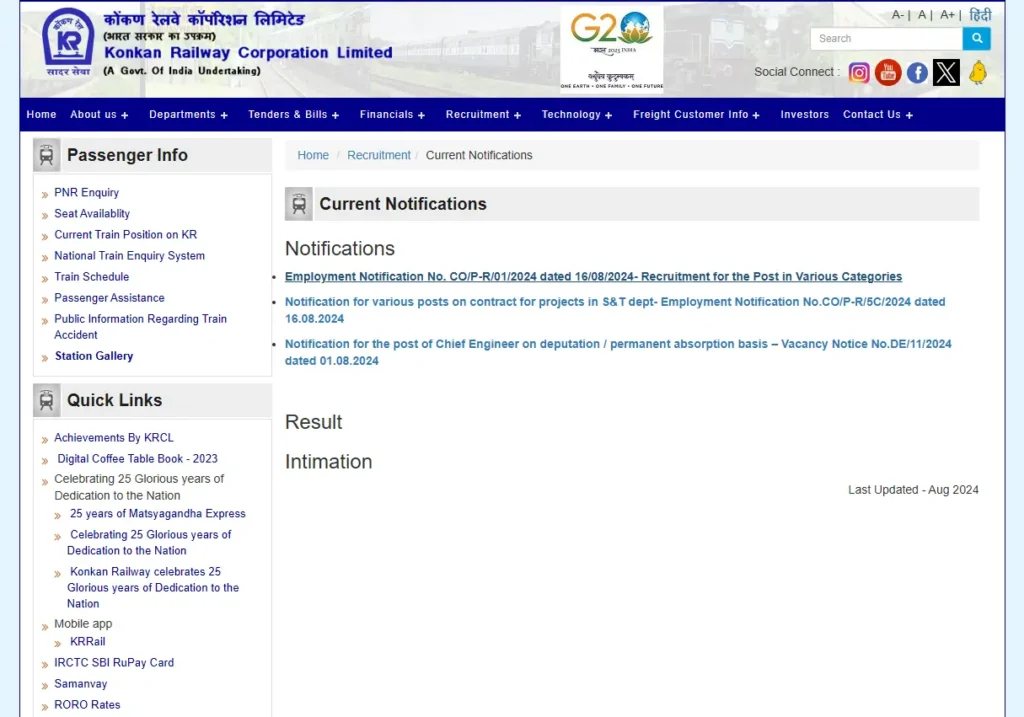The height and width of the screenshot is (717, 1024).
Task: Switch language to Hindi
Action: tap(980, 15)
